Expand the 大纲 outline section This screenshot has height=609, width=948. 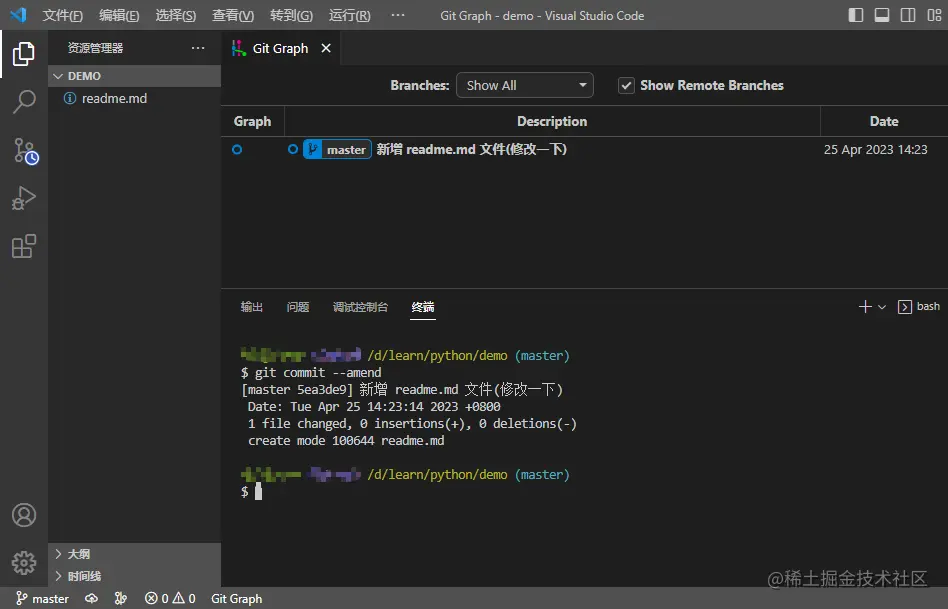(x=134, y=554)
